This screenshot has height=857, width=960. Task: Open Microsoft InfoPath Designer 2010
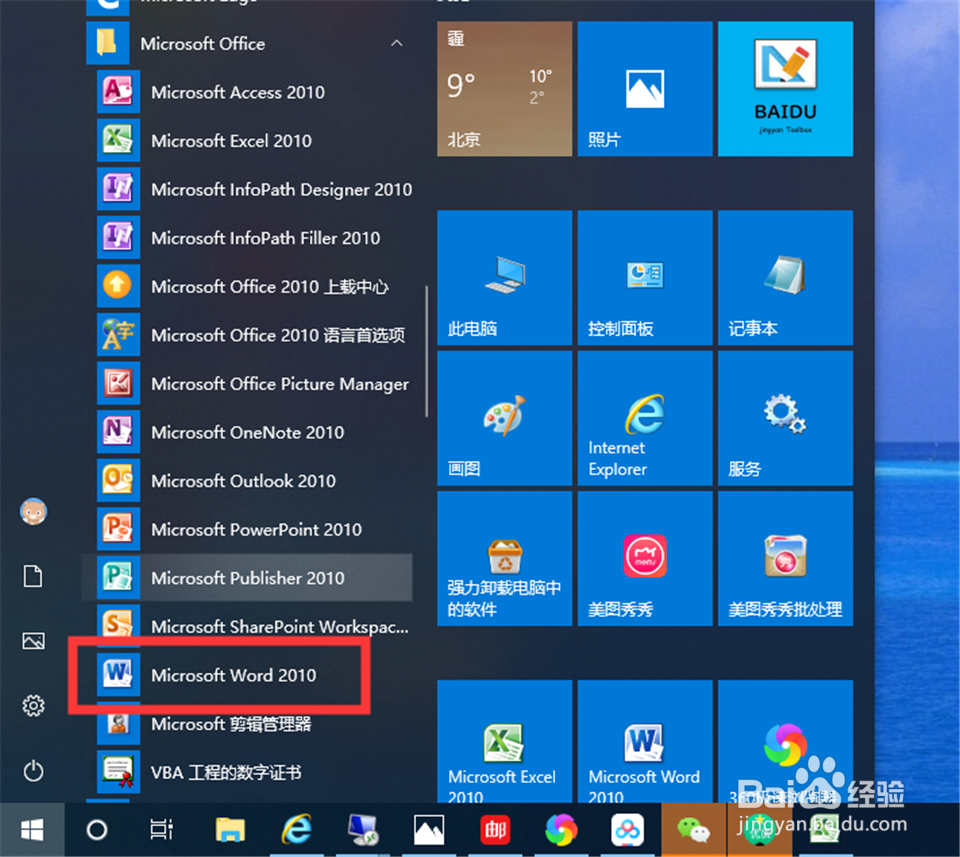pyautogui.click(x=248, y=189)
